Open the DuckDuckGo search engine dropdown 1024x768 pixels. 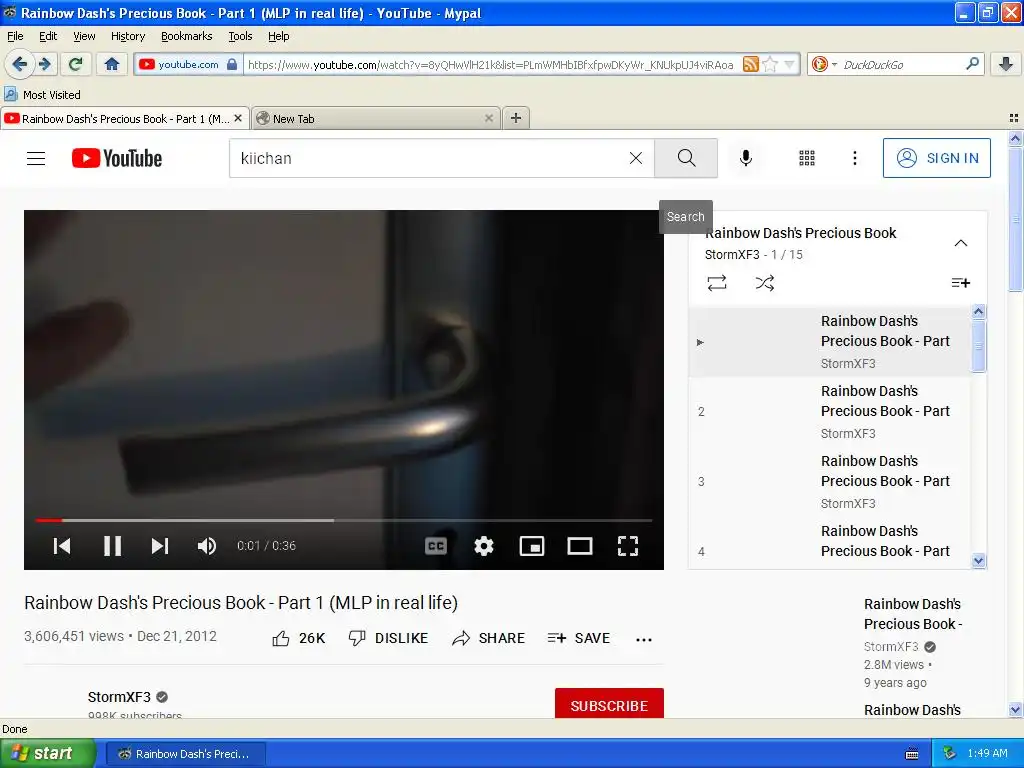point(824,64)
